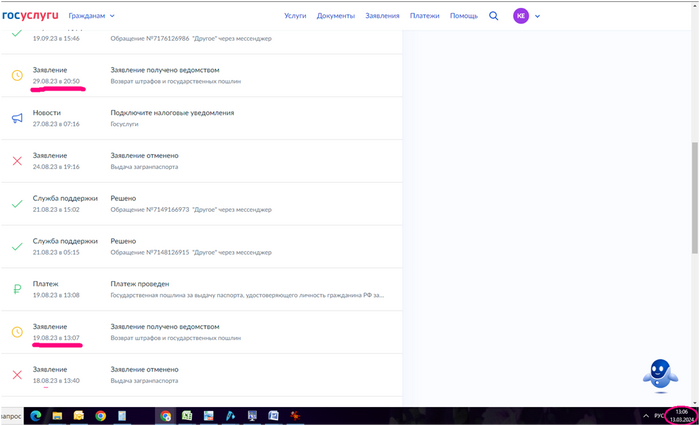The width and height of the screenshot is (700, 426).
Task: Click the 'Возврат штрафов' subtitle under 29.08.23 application
Action: (x=175, y=81)
